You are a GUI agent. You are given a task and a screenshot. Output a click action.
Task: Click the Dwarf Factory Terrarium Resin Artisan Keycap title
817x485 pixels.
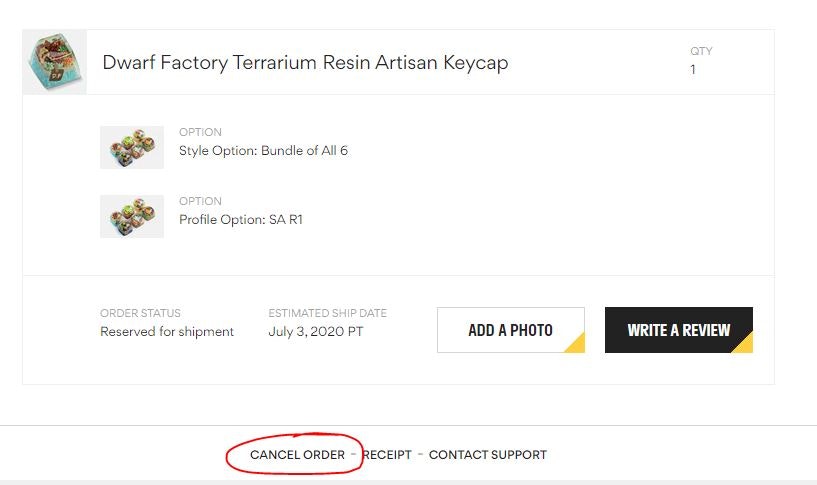(305, 63)
